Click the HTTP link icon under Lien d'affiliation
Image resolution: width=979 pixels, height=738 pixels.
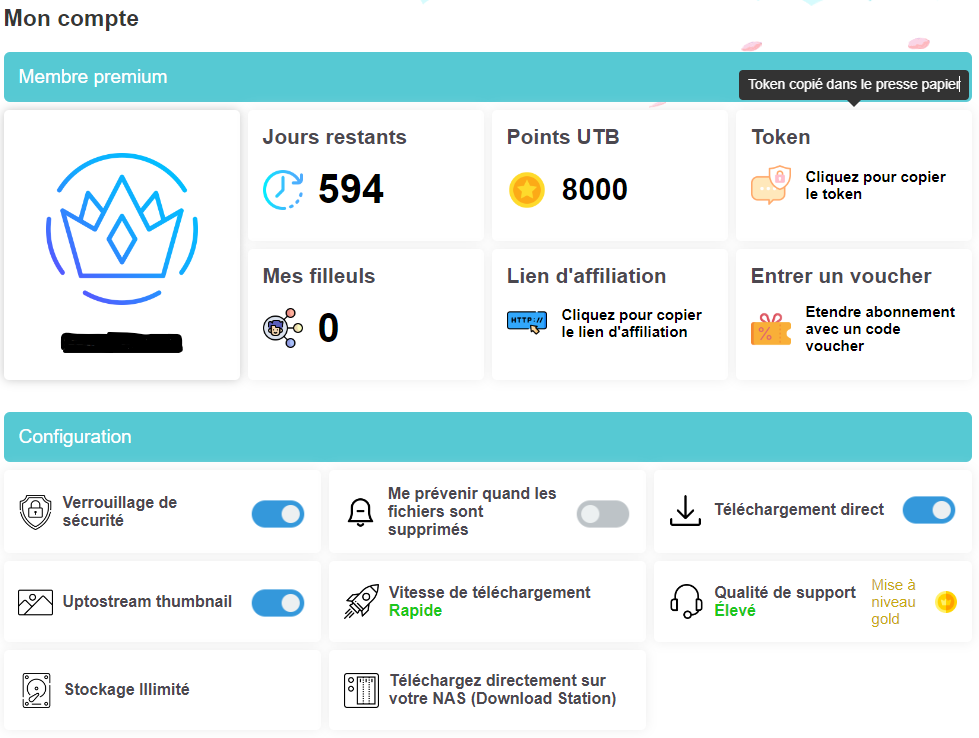point(526,322)
